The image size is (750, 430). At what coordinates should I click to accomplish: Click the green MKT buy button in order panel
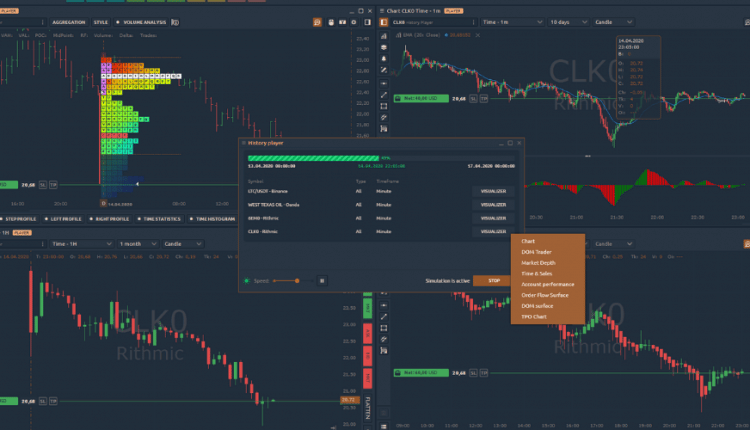367,308
